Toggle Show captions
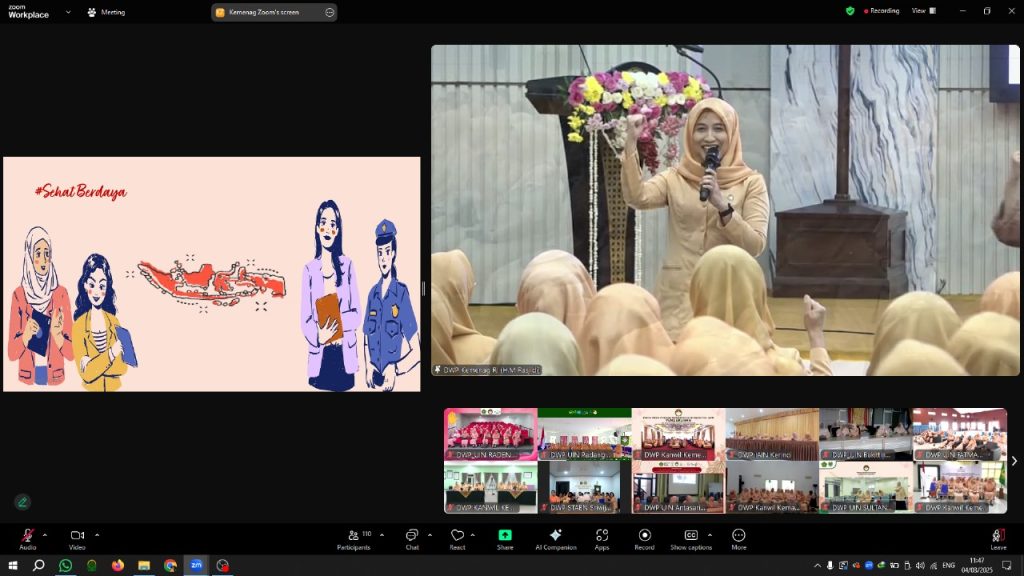 coord(691,537)
